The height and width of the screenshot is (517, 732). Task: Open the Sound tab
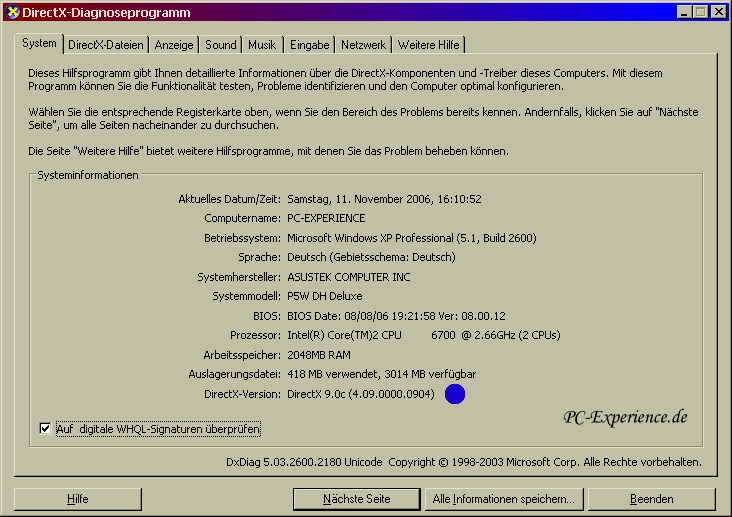pos(221,45)
